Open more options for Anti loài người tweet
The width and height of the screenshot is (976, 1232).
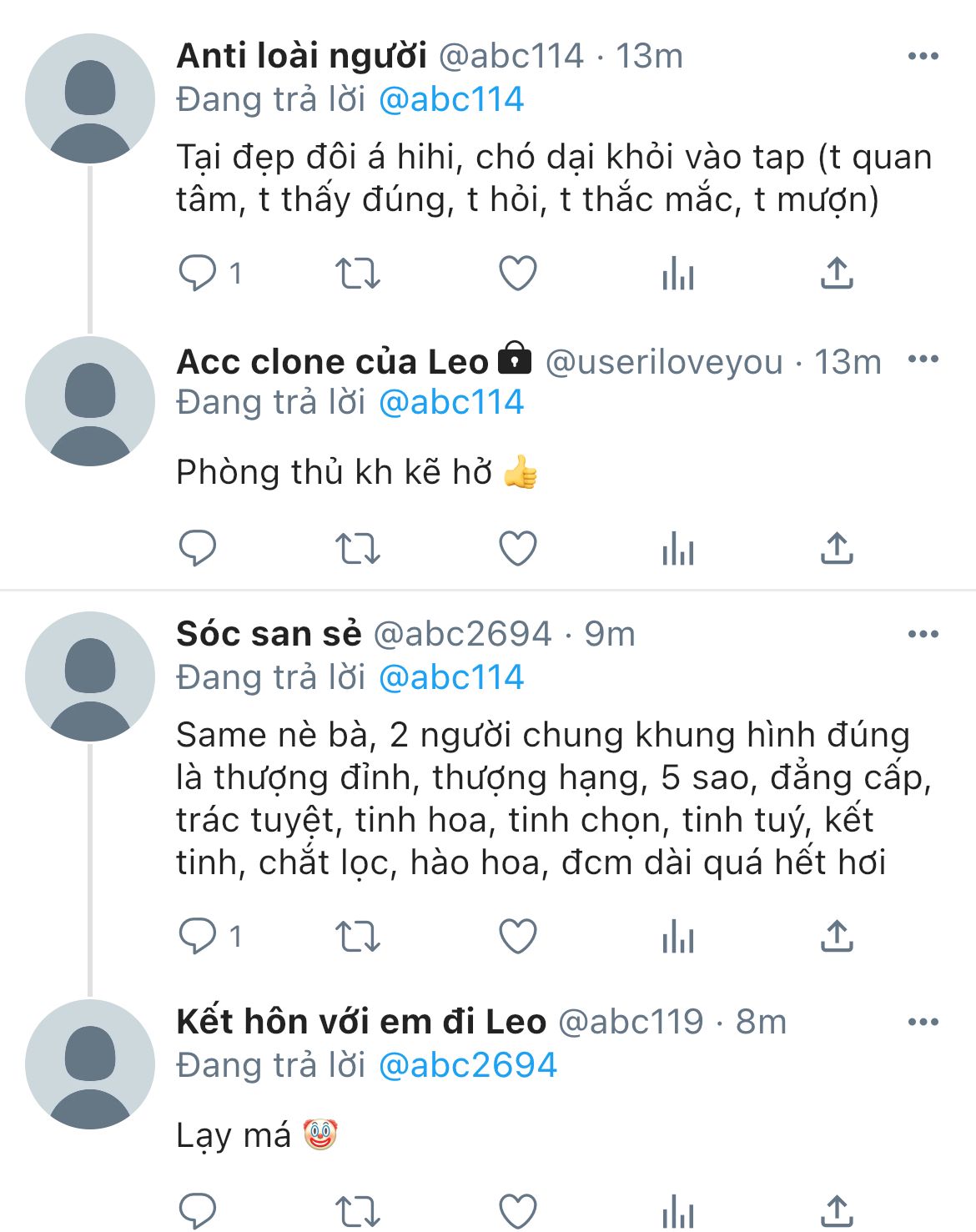(x=923, y=56)
